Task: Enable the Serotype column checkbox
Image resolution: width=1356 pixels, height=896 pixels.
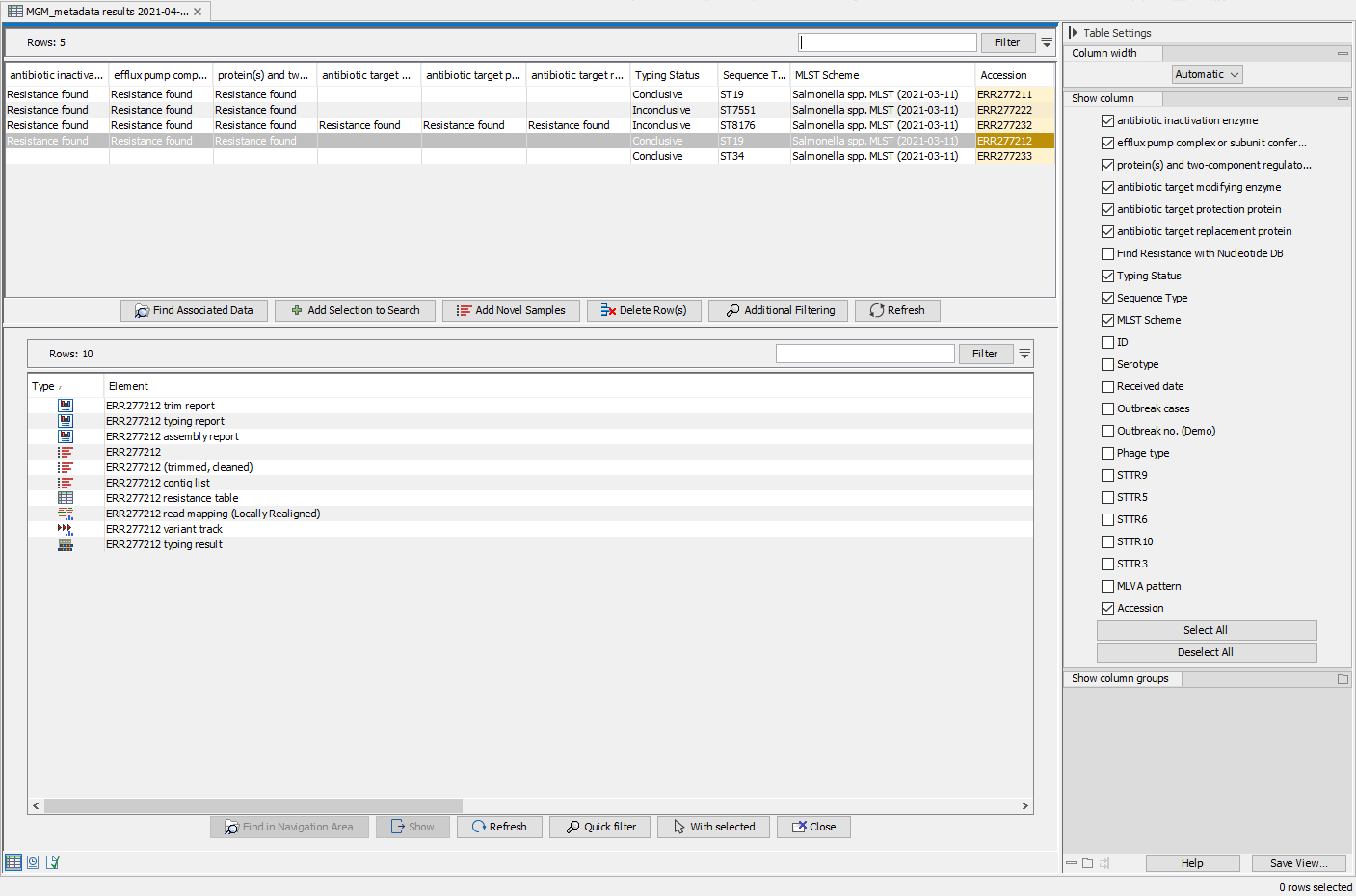Action: click(x=1107, y=364)
